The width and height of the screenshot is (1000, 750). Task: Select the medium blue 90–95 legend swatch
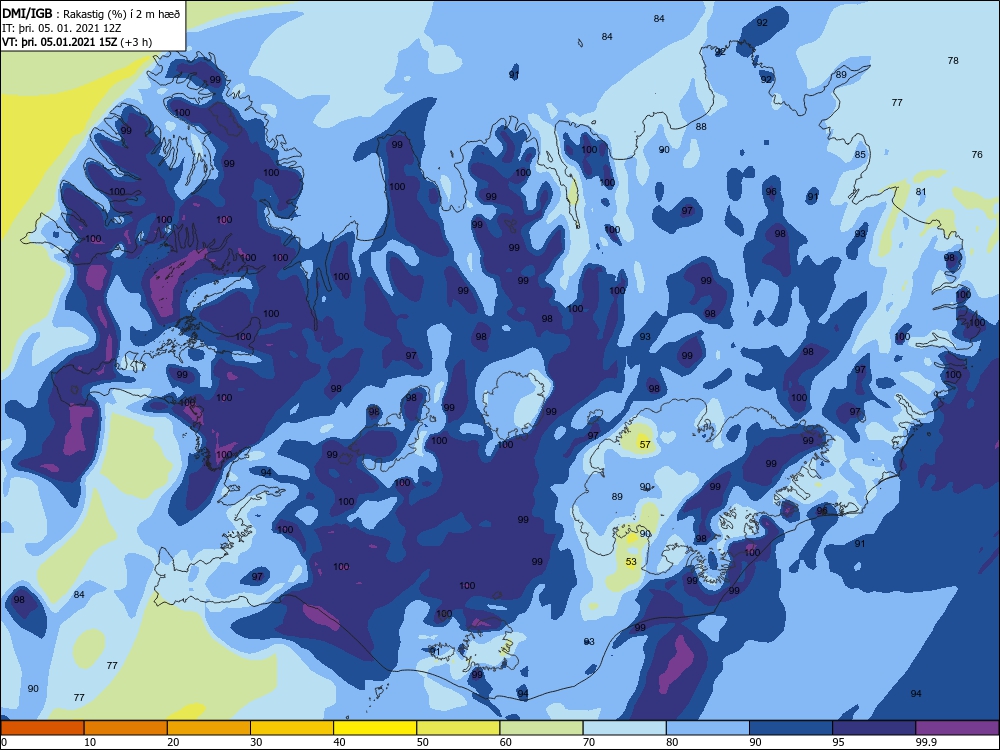pos(791,728)
